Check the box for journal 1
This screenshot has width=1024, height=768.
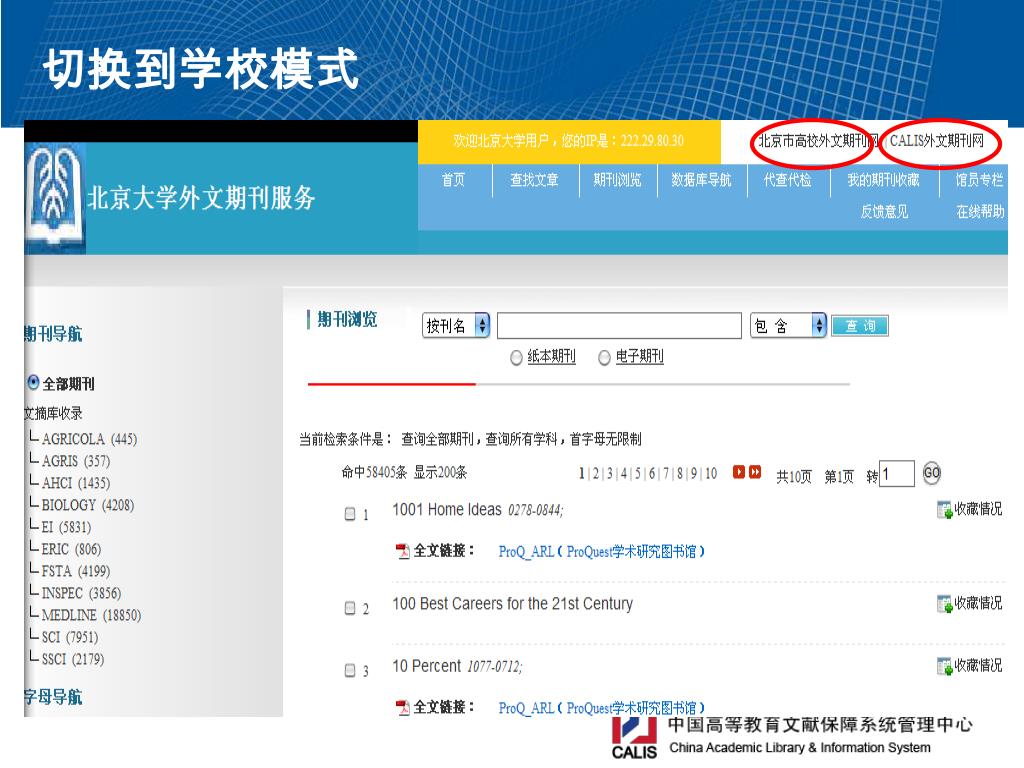(350, 514)
